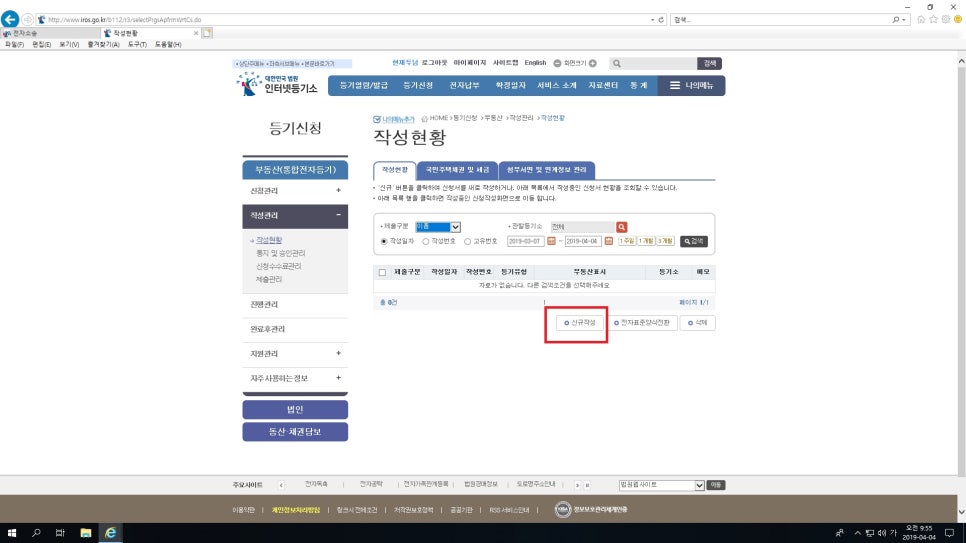
Task: Open the 등기신청 top menu
Action: tap(418, 86)
